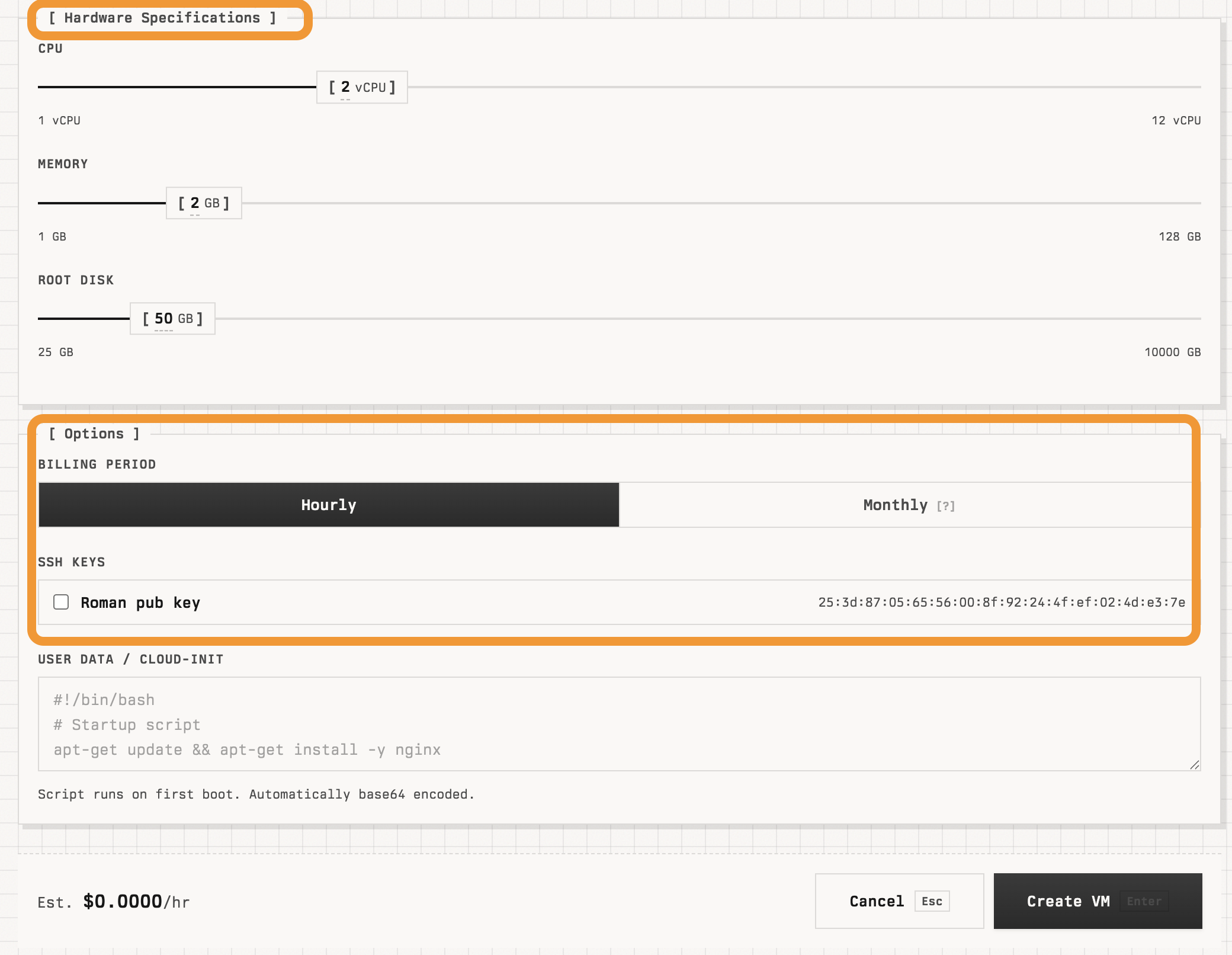Click the Root Disk slider handle showing 50 GB
This screenshot has height=955, width=1232.
pyautogui.click(x=172, y=319)
